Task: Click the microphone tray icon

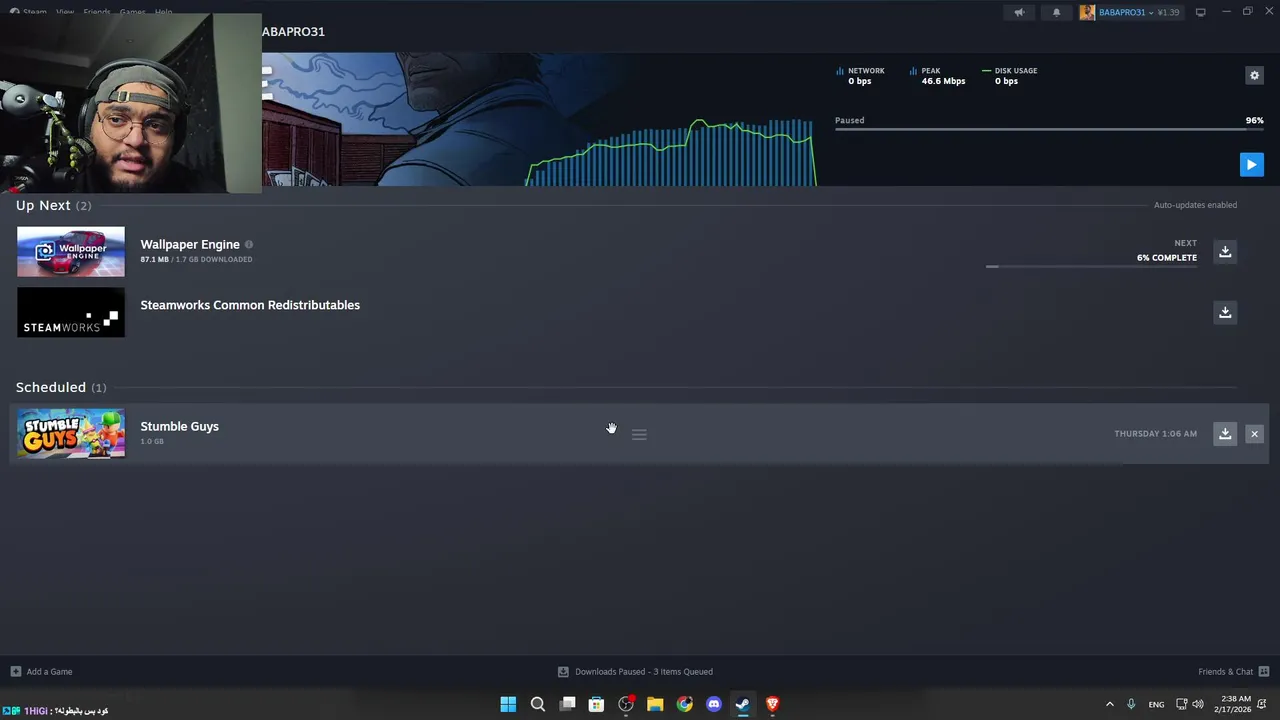Action: tap(1131, 704)
